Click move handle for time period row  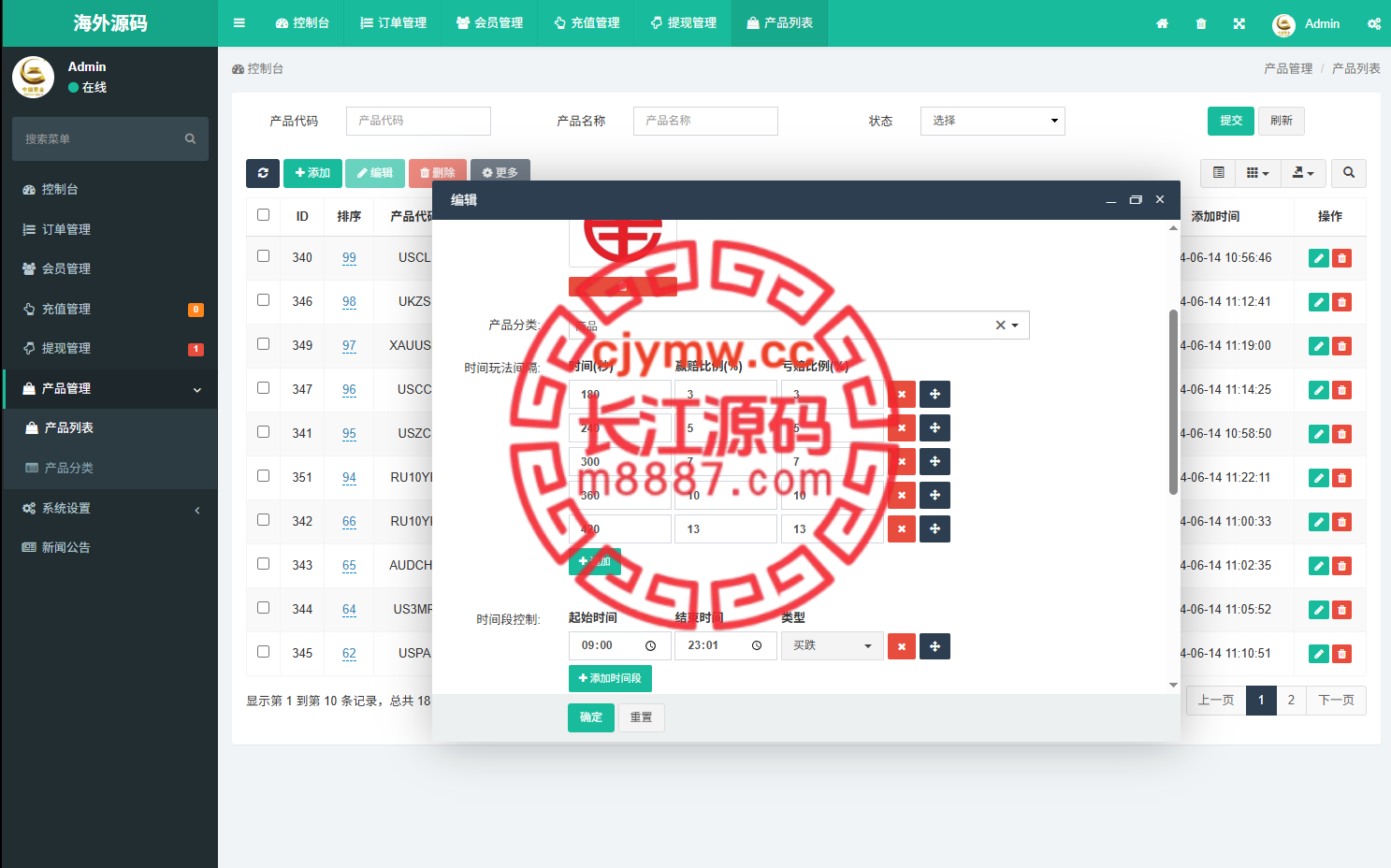(935, 646)
